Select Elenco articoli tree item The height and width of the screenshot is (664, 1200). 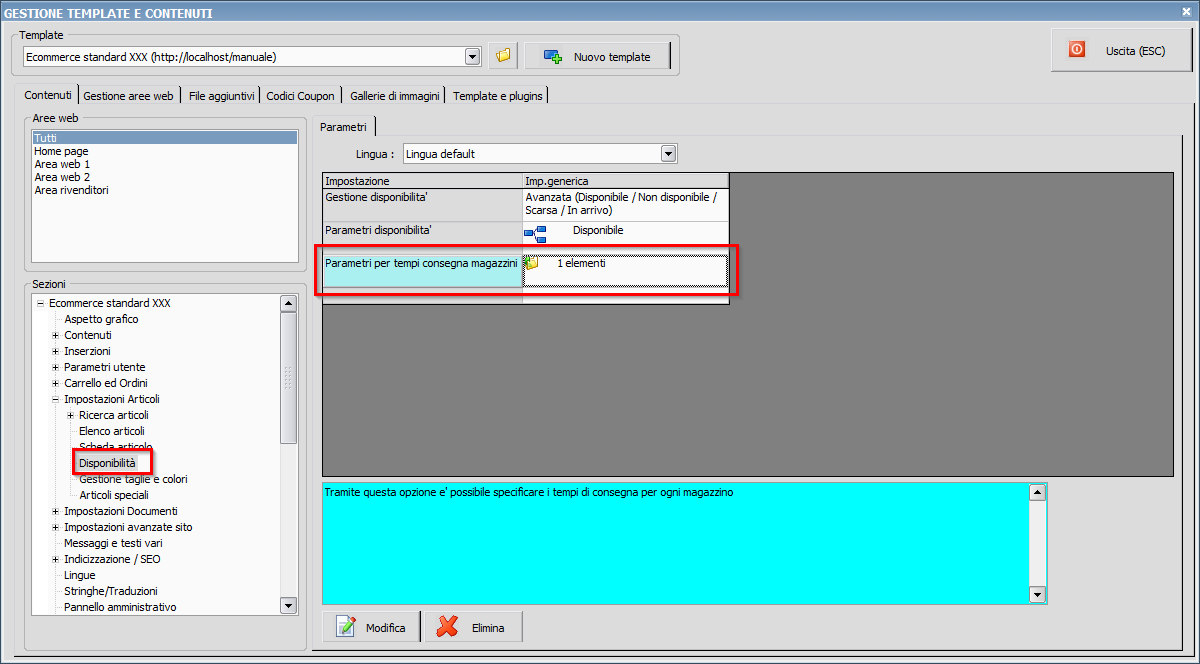pos(112,431)
